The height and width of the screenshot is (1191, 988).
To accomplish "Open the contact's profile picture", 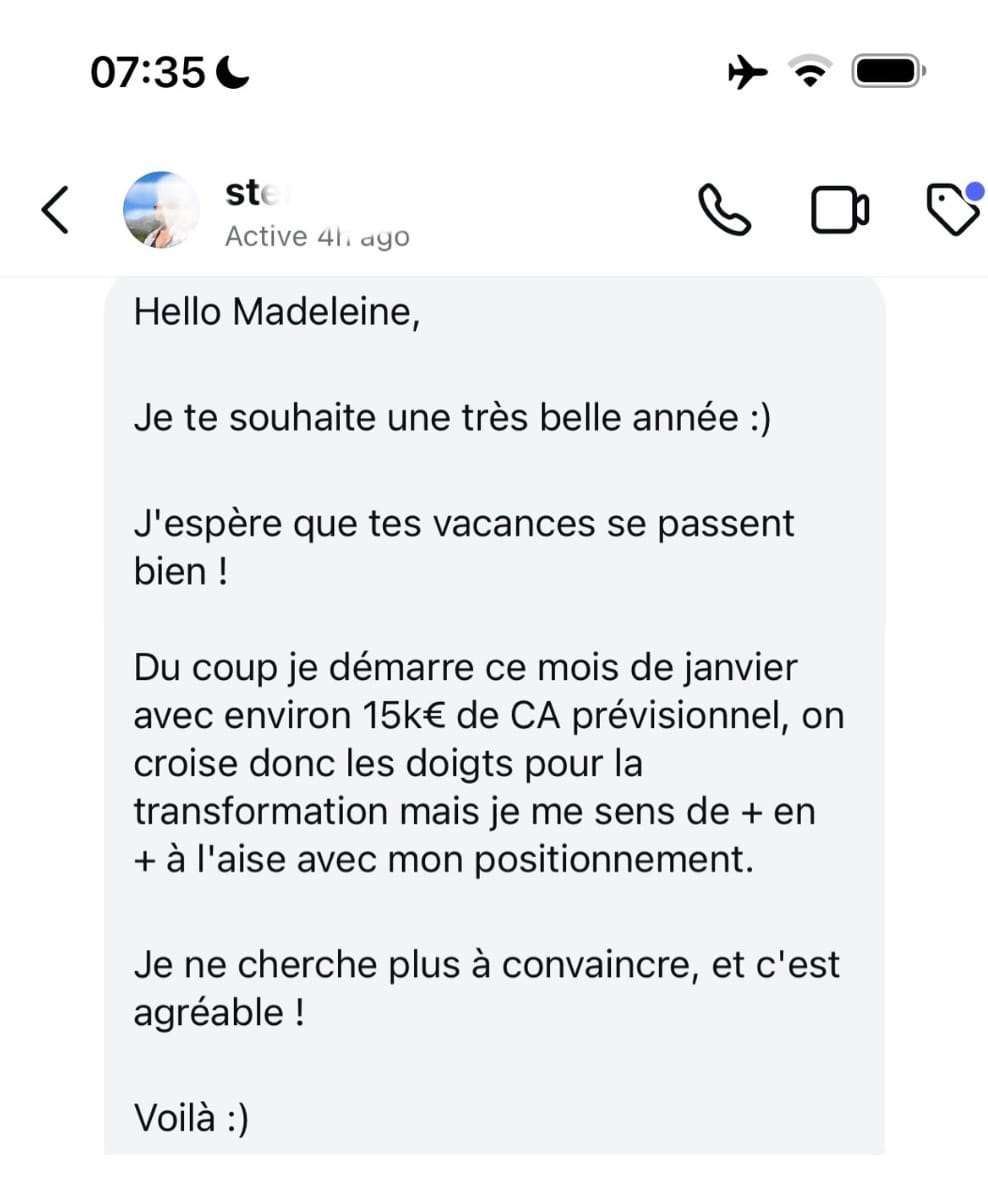I will click(161, 210).
